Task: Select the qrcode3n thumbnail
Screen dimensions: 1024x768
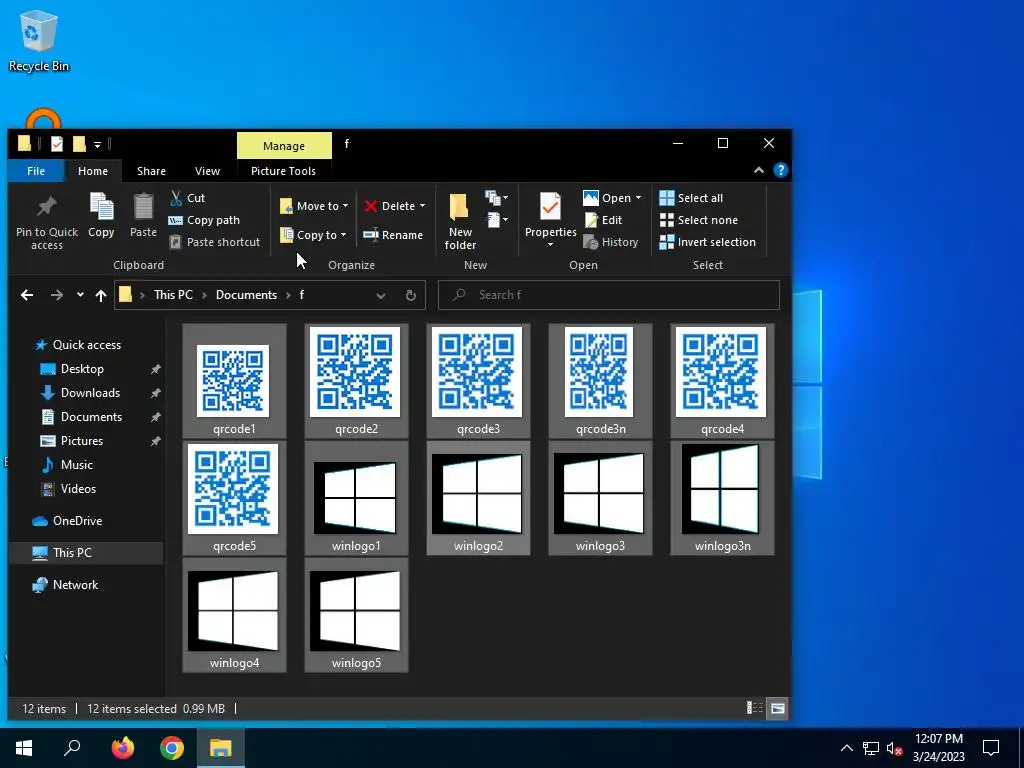Action: pyautogui.click(x=600, y=381)
